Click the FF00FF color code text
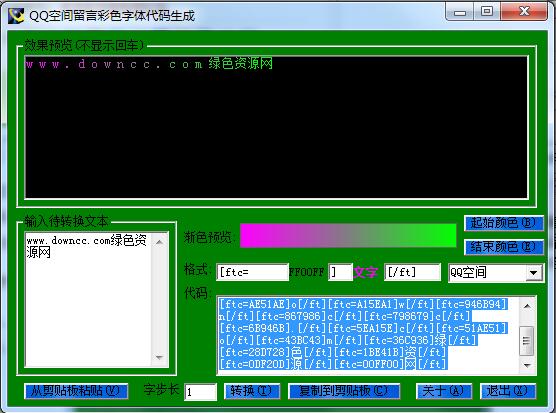 (x=307, y=272)
